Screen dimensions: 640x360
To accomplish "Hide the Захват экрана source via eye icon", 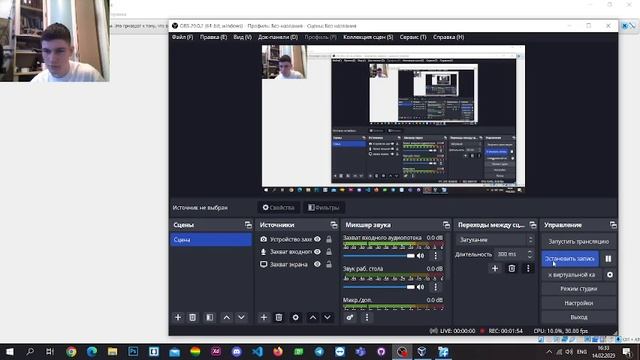I will point(317,264).
